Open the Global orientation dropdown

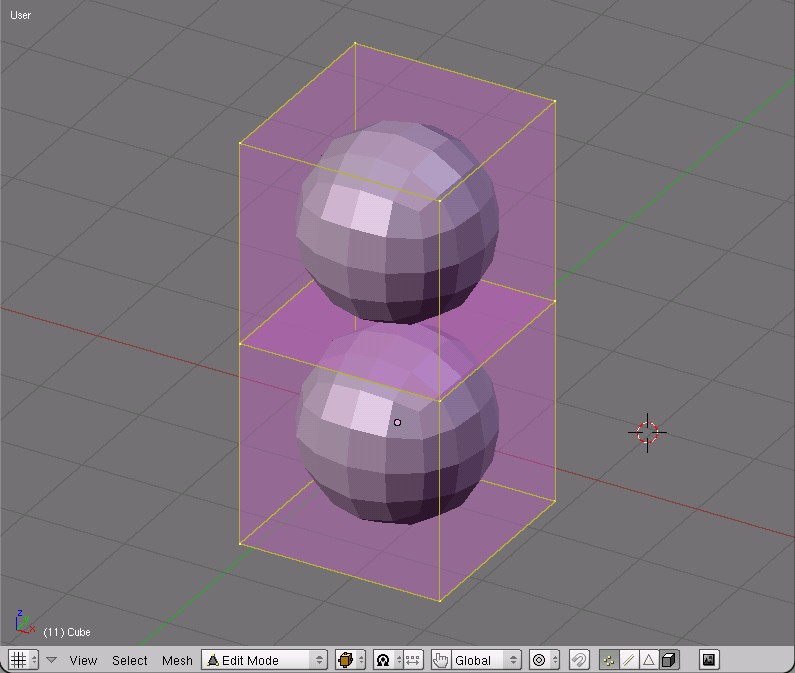pyautogui.click(x=486, y=660)
